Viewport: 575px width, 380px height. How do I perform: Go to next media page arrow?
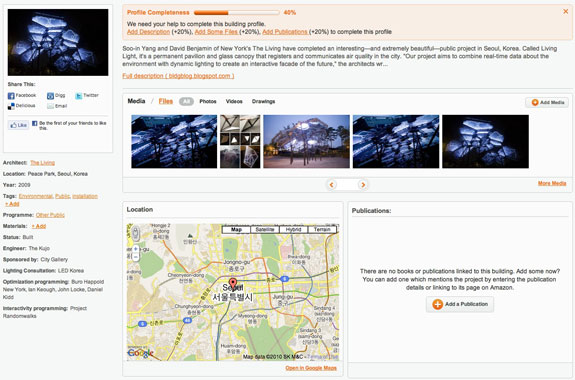pos(363,184)
